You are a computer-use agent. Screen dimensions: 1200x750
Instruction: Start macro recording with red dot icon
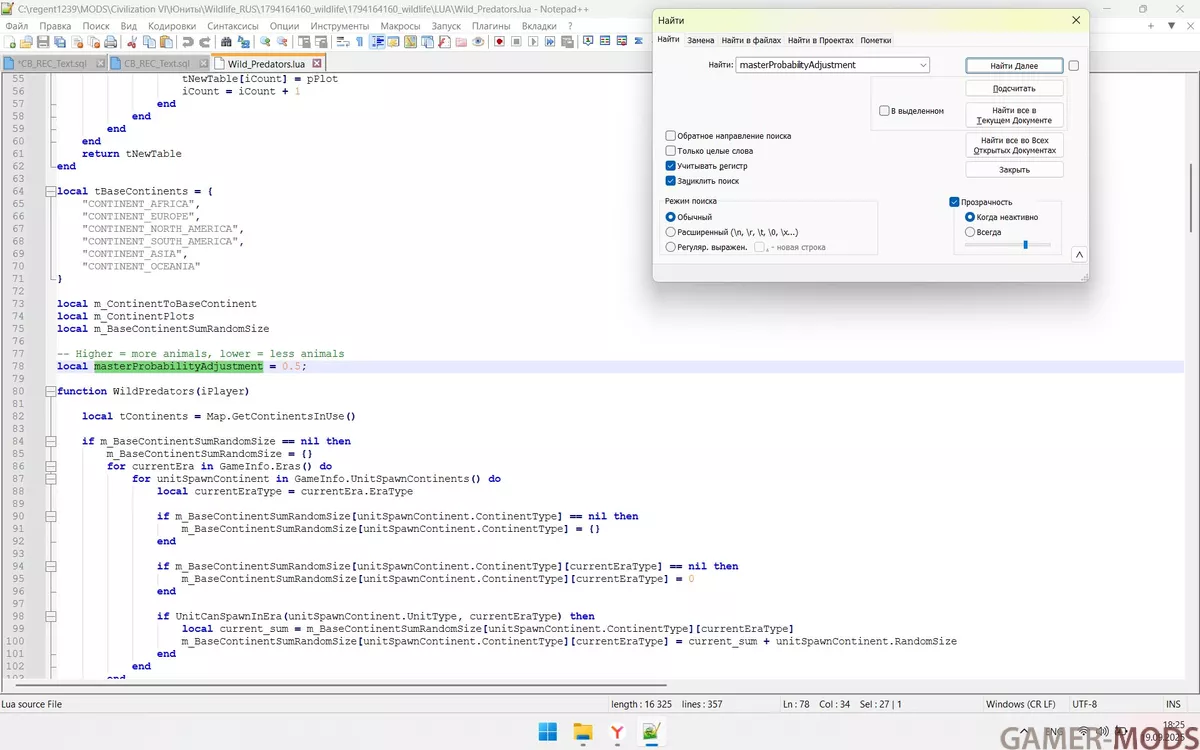(x=500, y=42)
